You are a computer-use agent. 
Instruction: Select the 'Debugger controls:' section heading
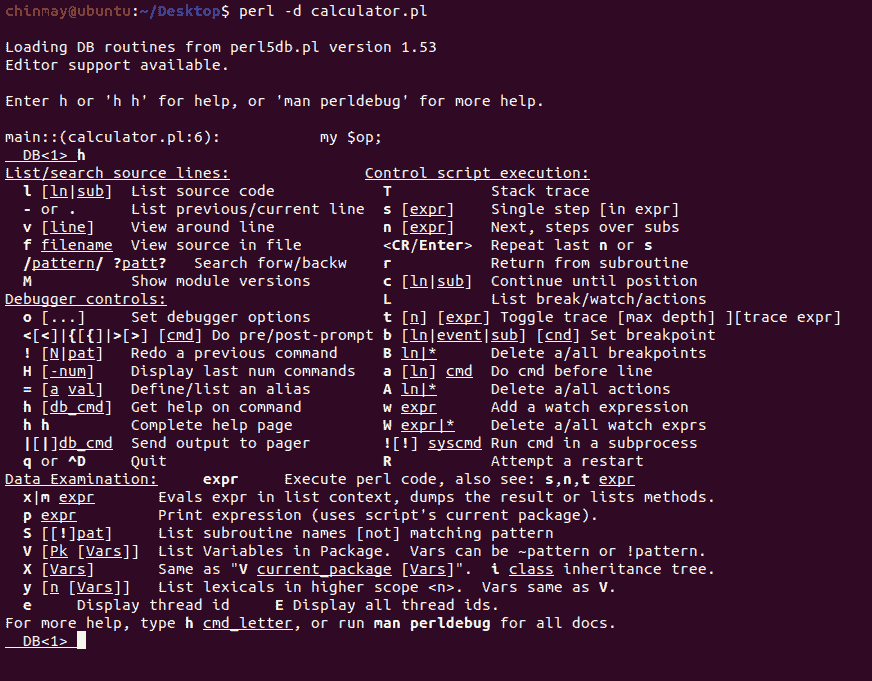(x=86, y=299)
